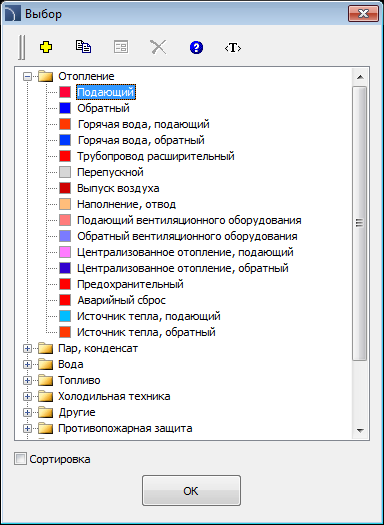Open help via blue question icon

click(196, 48)
